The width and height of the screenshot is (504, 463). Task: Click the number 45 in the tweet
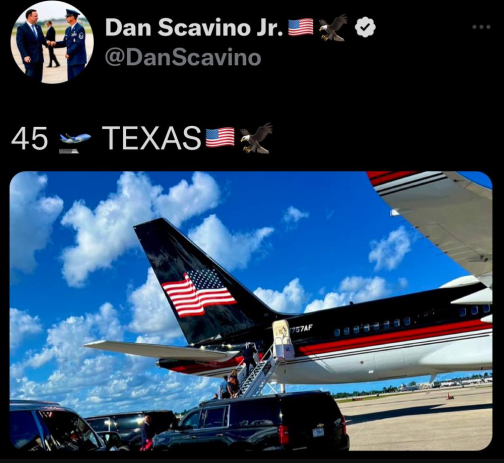click(x=29, y=138)
